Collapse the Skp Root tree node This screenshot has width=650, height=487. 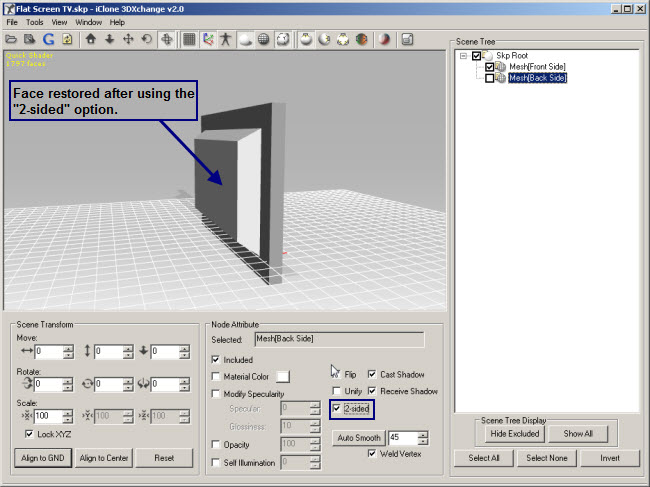463,56
